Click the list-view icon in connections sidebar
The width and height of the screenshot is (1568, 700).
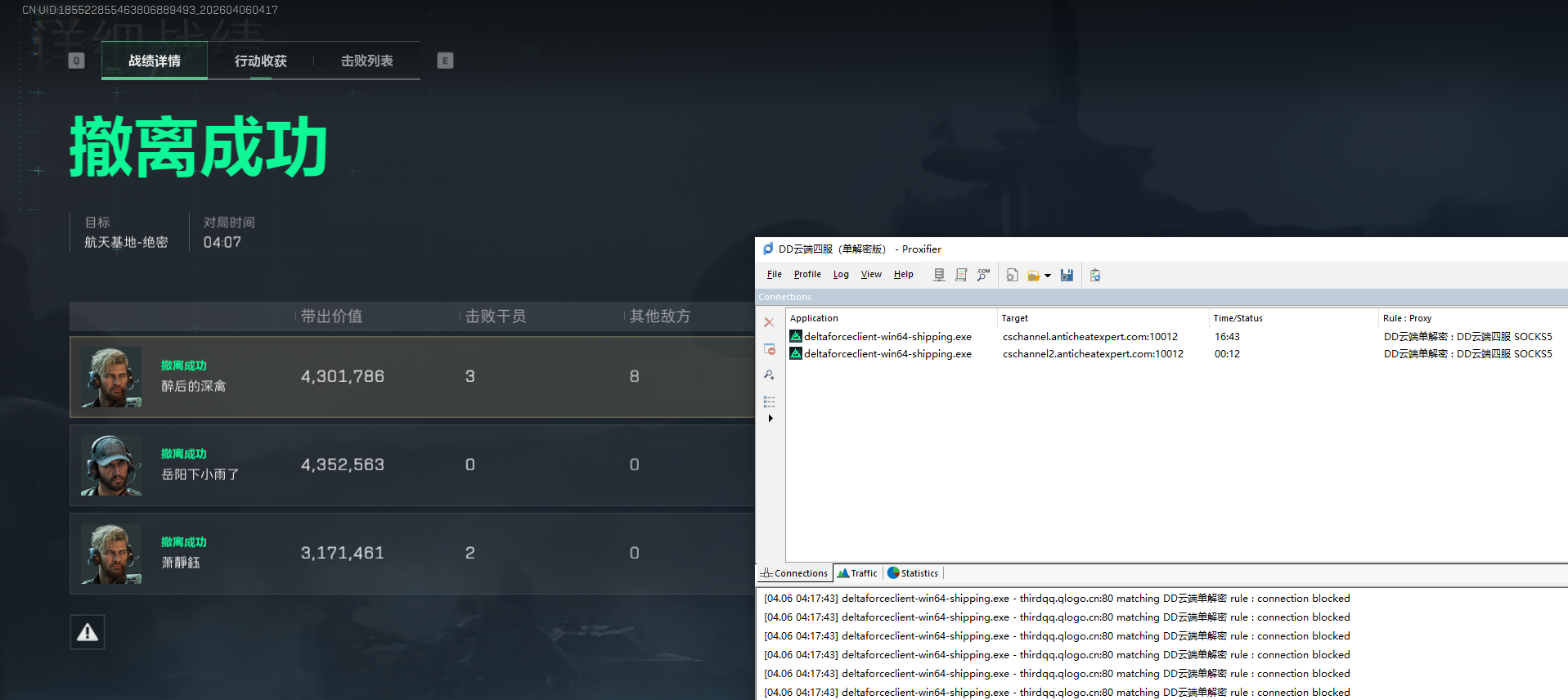tap(769, 402)
